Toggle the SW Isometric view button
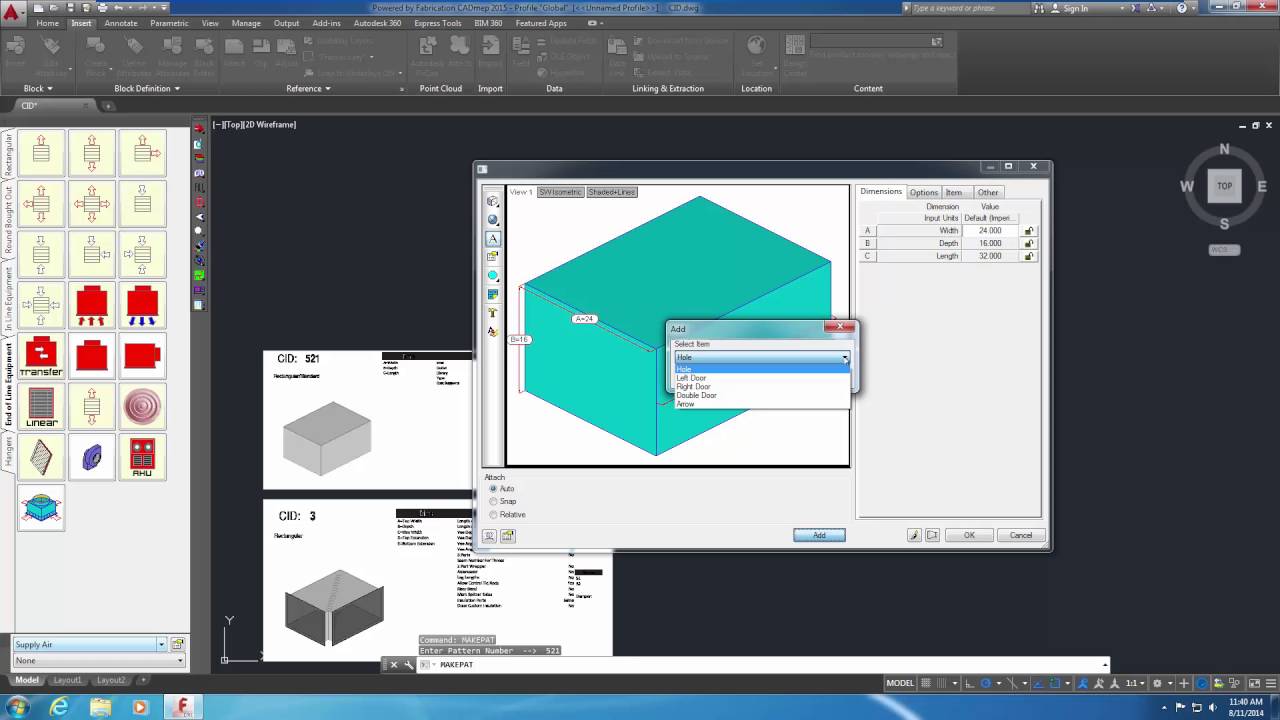This screenshot has width=1280, height=720. click(560, 192)
